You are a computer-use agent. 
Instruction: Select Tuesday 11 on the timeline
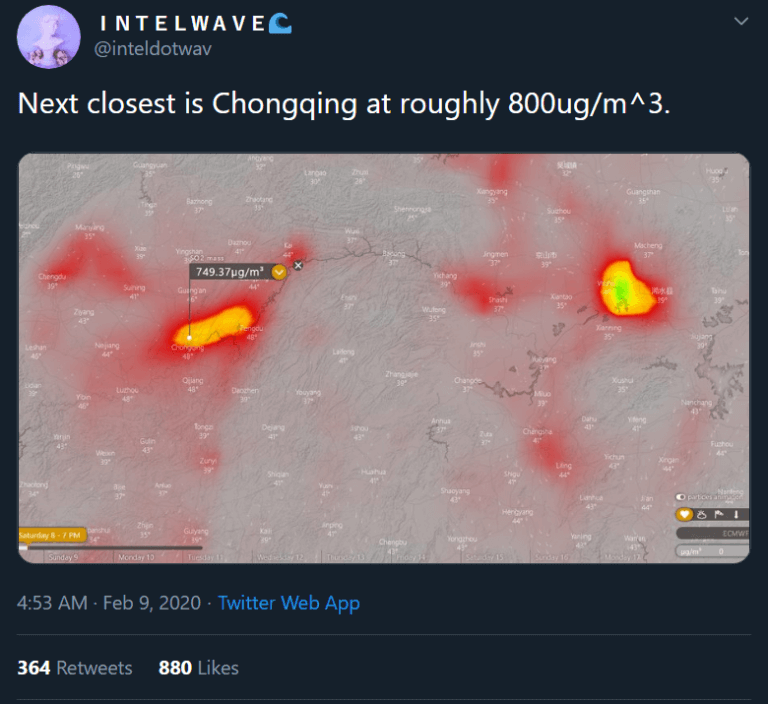click(x=206, y=558)
